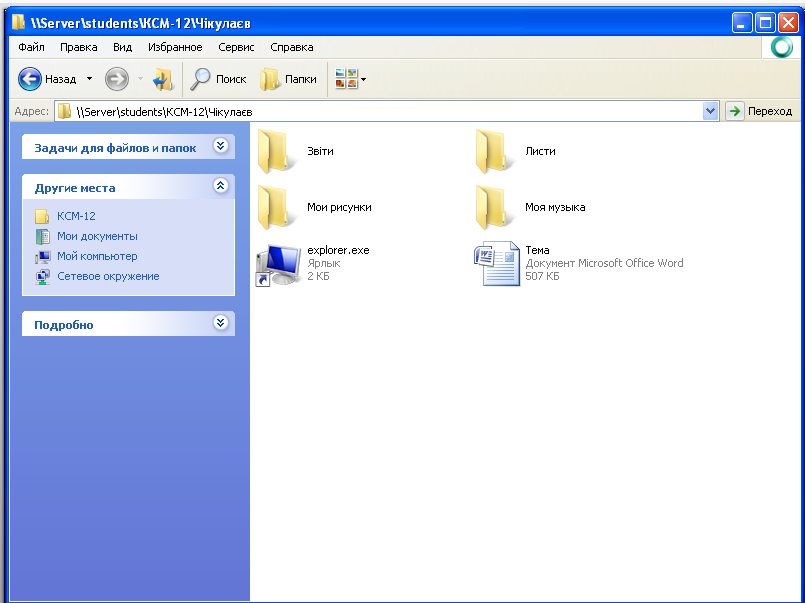Open the Правка menu
Screen dimensions: 805x603
pyautogui.click(x=79, y=47)
